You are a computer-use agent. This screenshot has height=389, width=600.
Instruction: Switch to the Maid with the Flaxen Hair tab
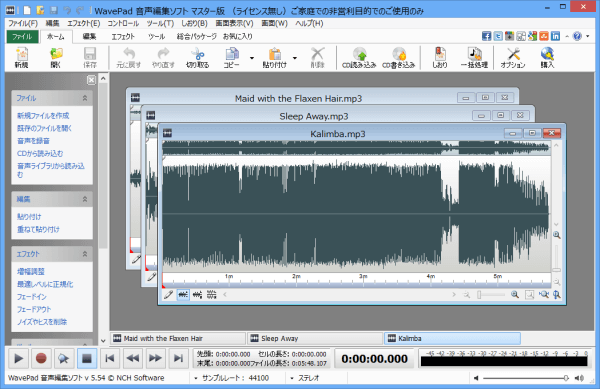point(178,339)
